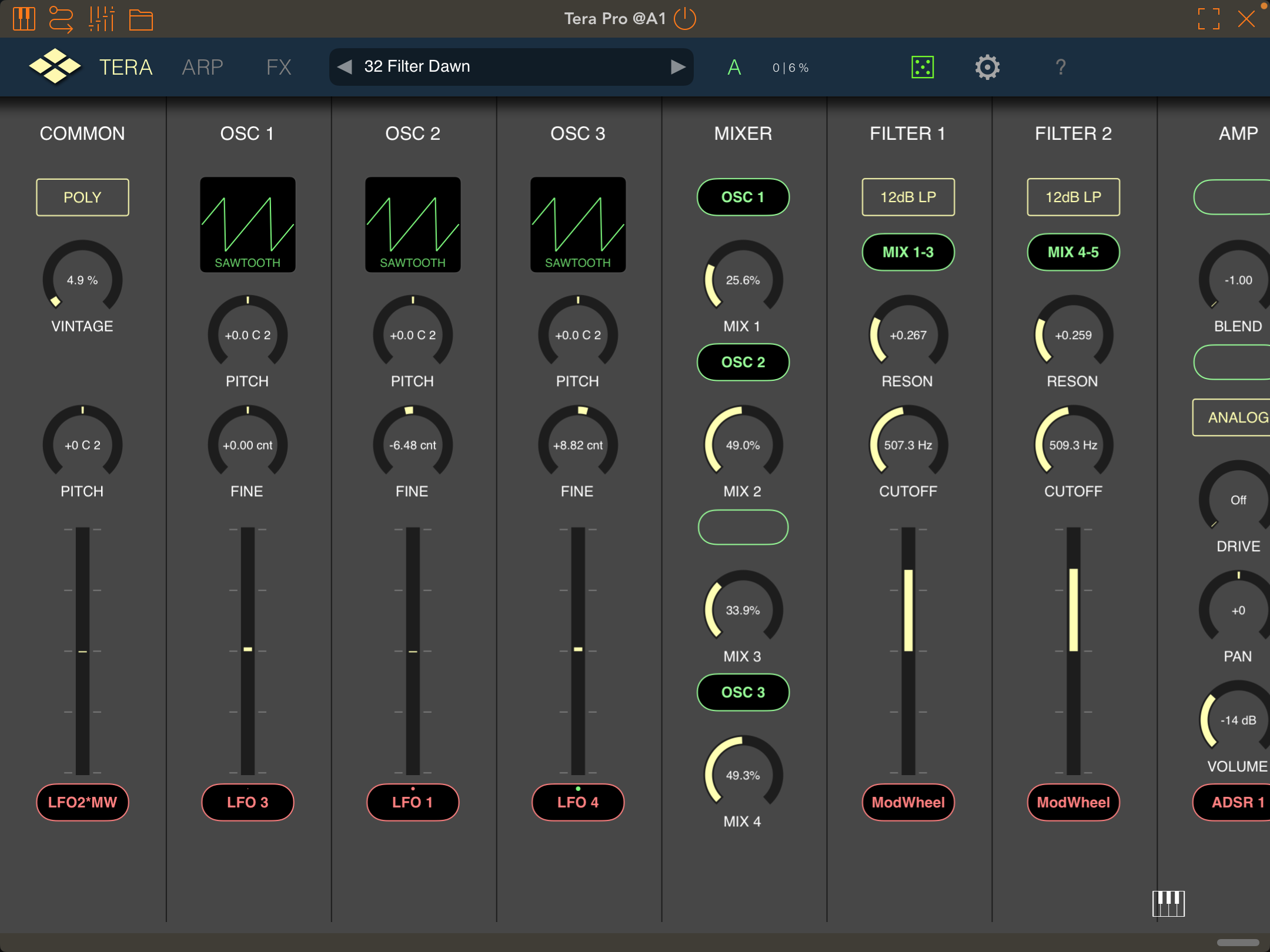Open the MIX 1-3 filter input selector

click(x=908, y=253)
